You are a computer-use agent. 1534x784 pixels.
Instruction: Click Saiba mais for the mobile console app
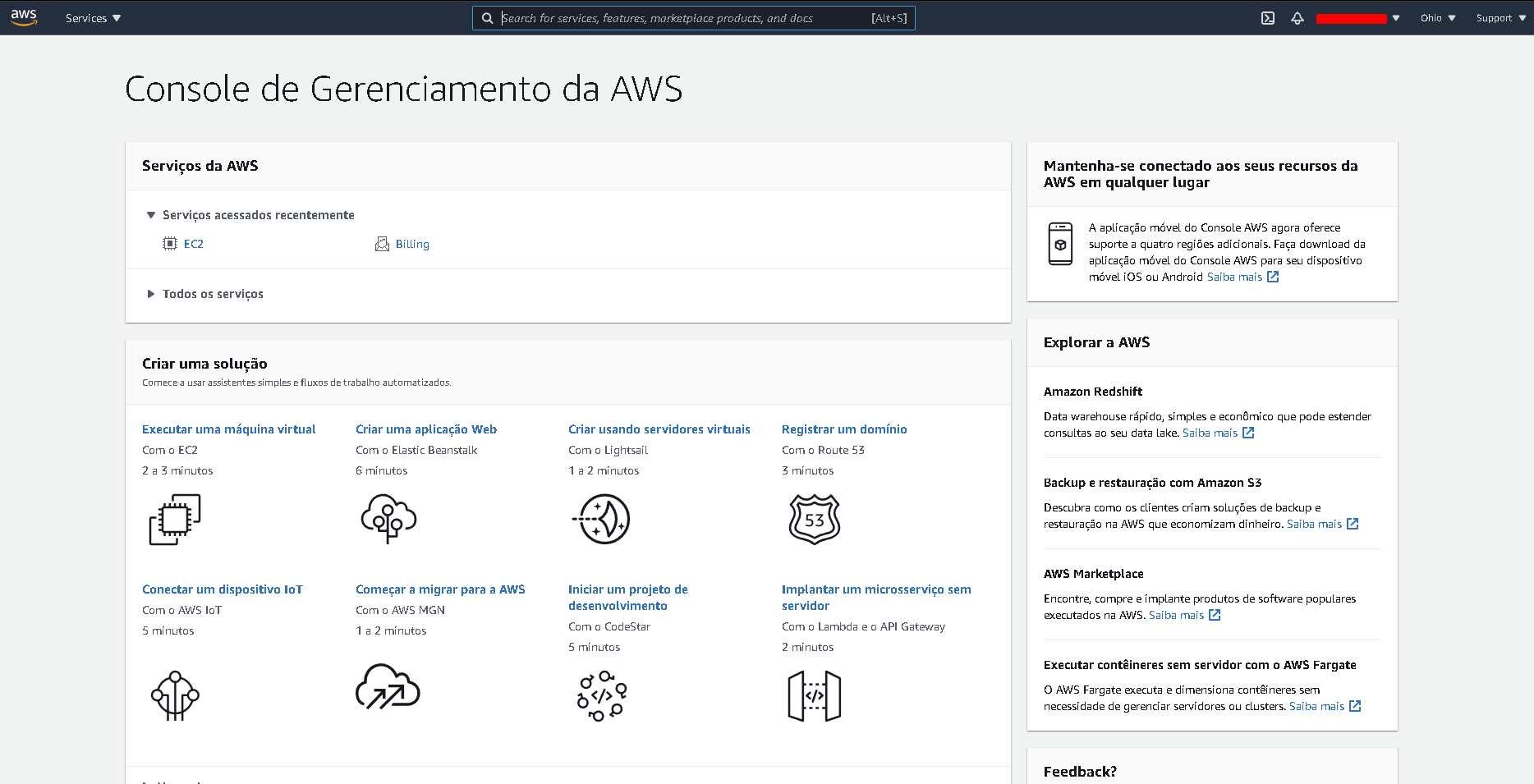click(x=1234, y=277)
